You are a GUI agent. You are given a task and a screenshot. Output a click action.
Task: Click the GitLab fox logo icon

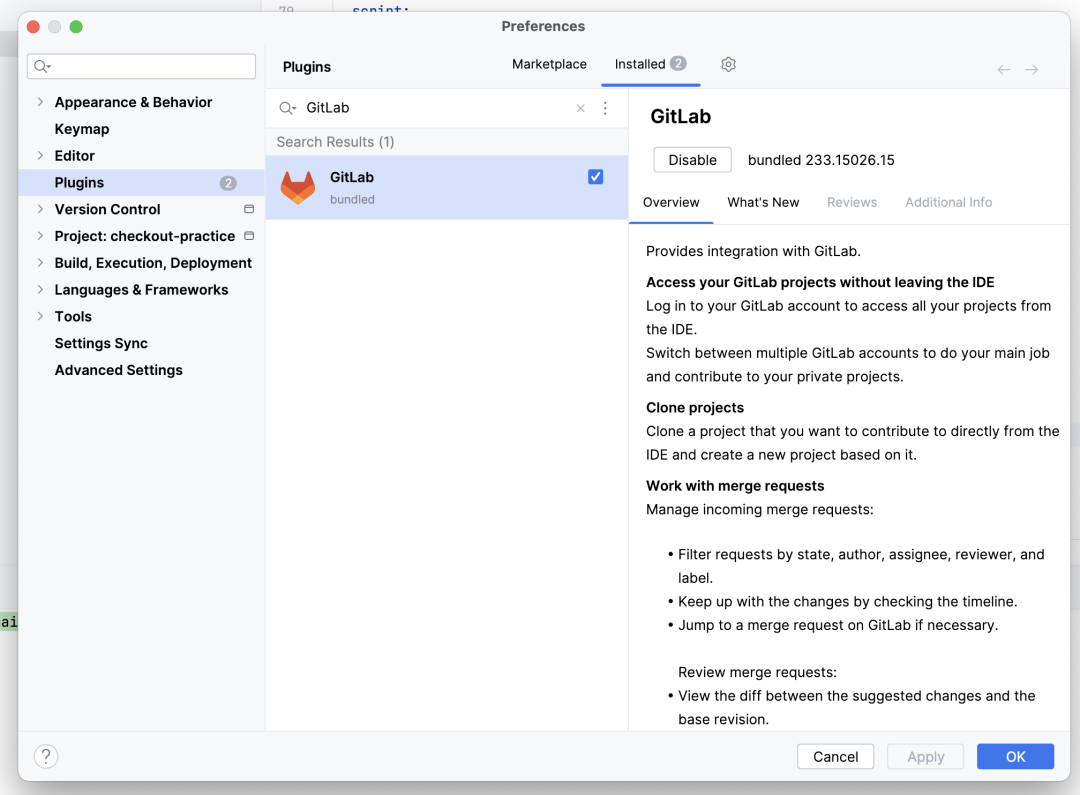click(x=298, y=187)
